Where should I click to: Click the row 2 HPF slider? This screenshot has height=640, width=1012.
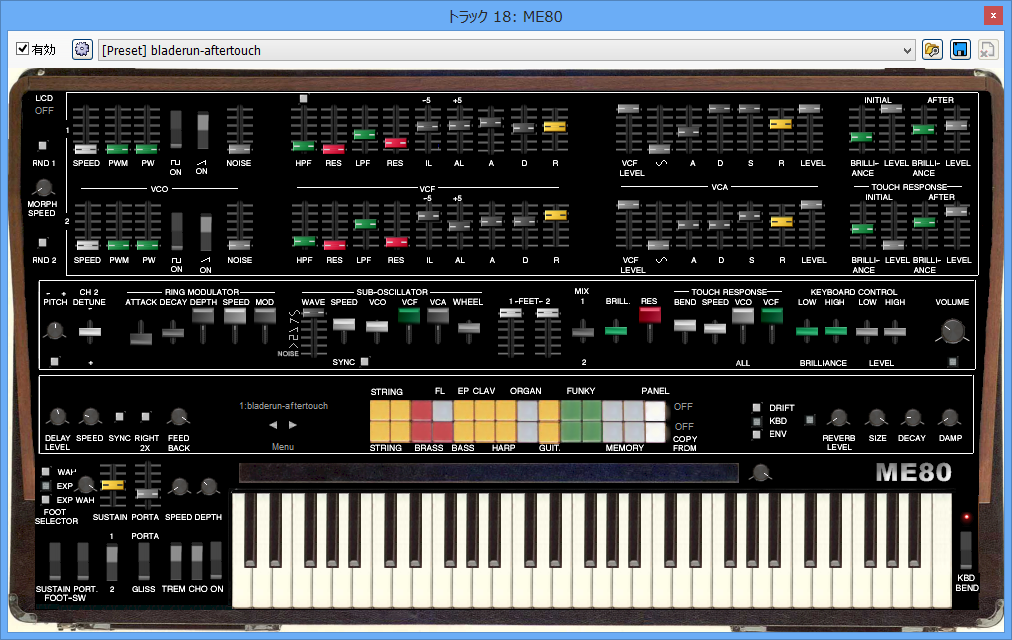tap(304, 242)
